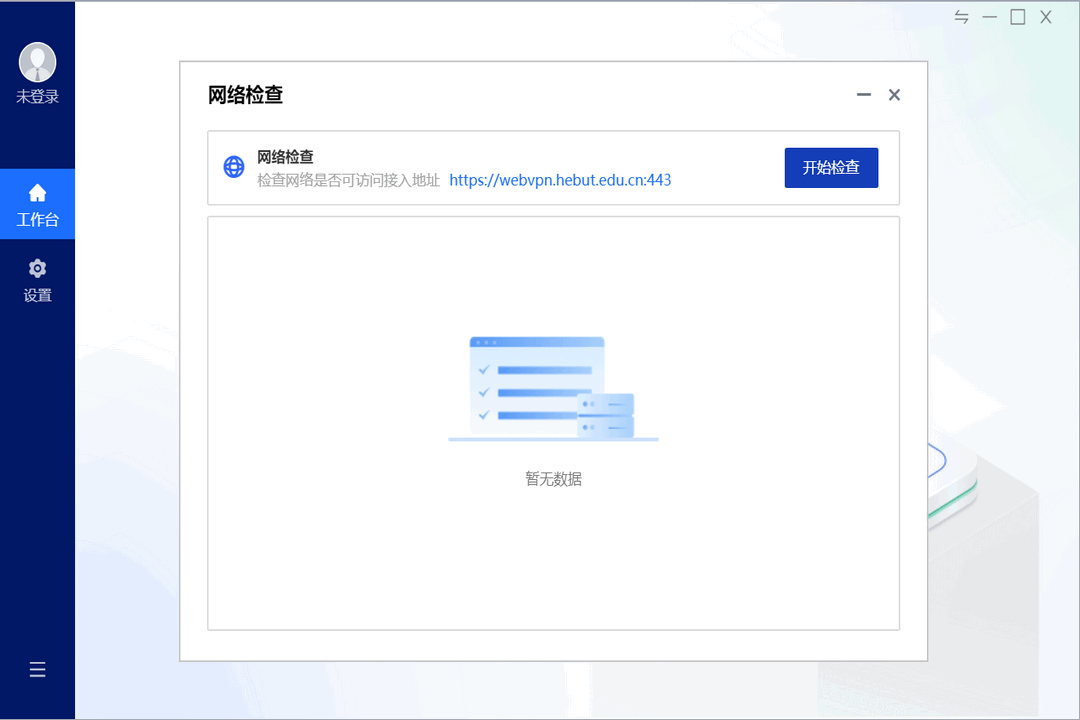This screenshot has height=720, width=1080.
Task: Click the 网络检查 row heading inside the panel
Action: coord(288,157)
